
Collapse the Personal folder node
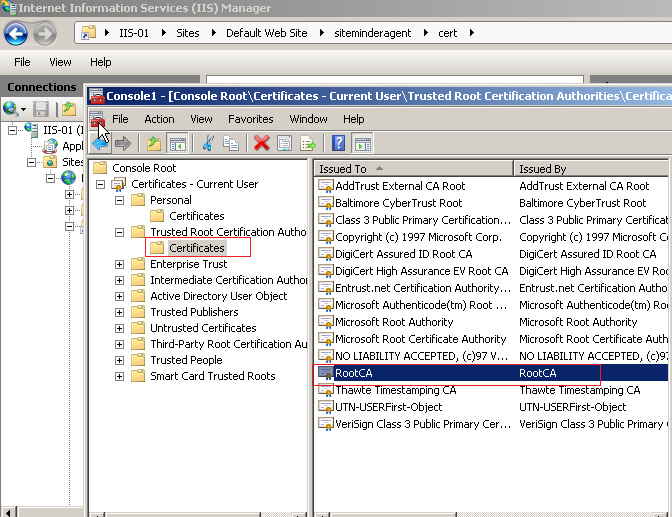click(x=120, y=200)
